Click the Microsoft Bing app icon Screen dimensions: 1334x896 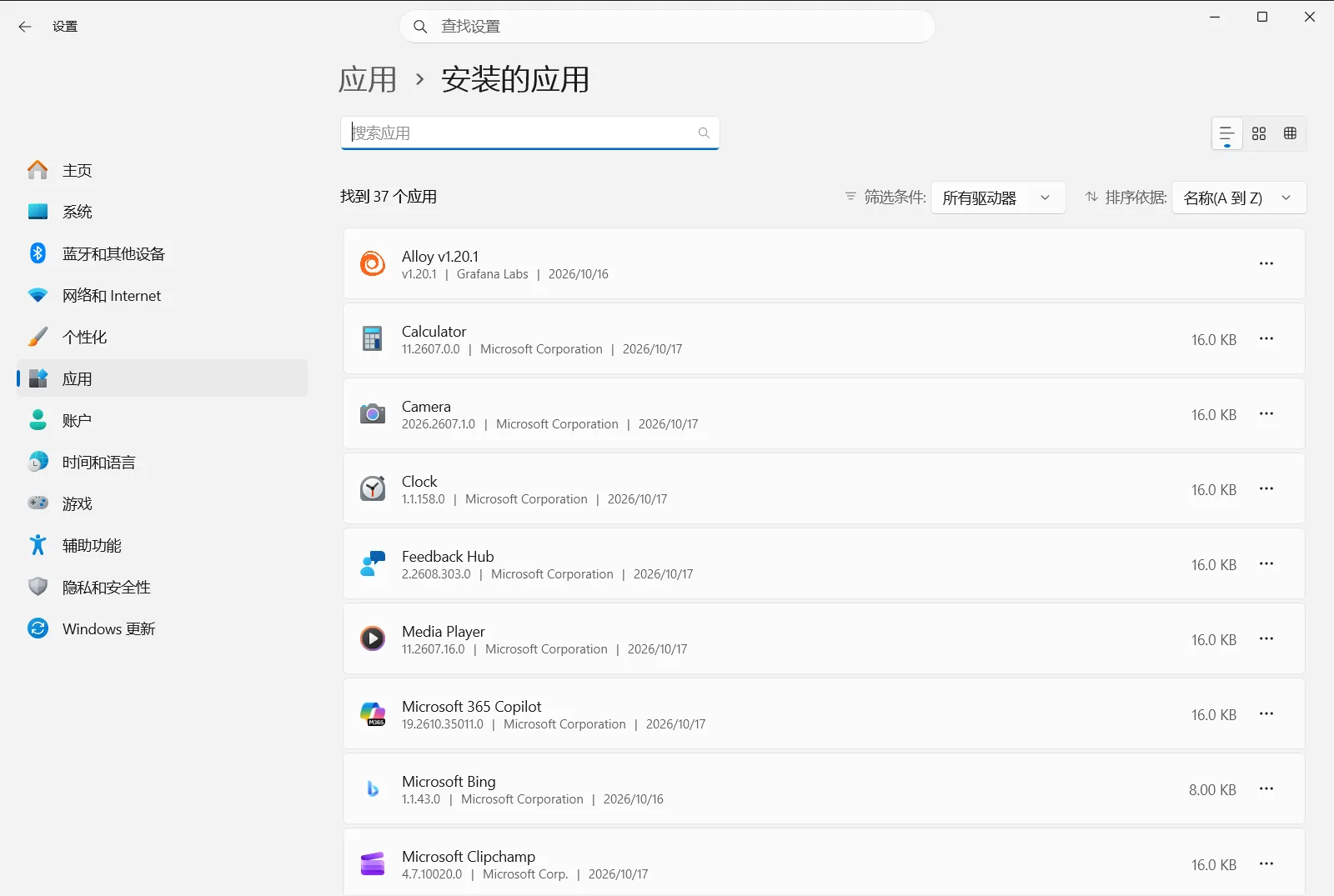pos(373,788)
